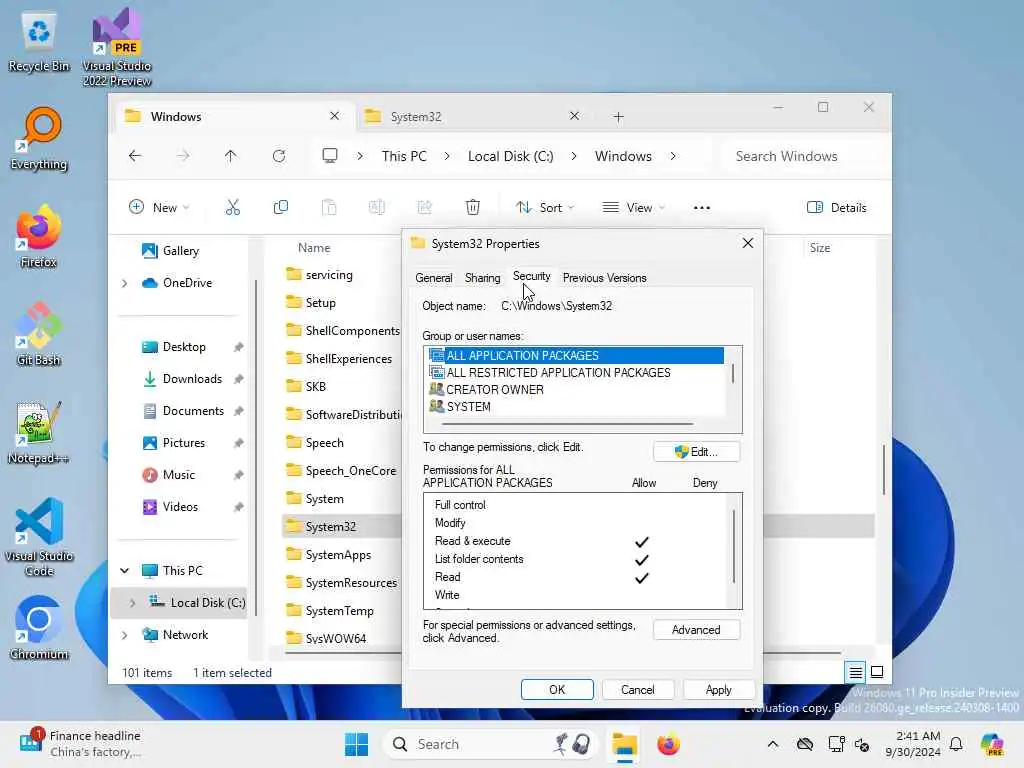Click the group names horizontal scrollbar
This screenshot has width=1024, height=768.
tap(567, 424)
